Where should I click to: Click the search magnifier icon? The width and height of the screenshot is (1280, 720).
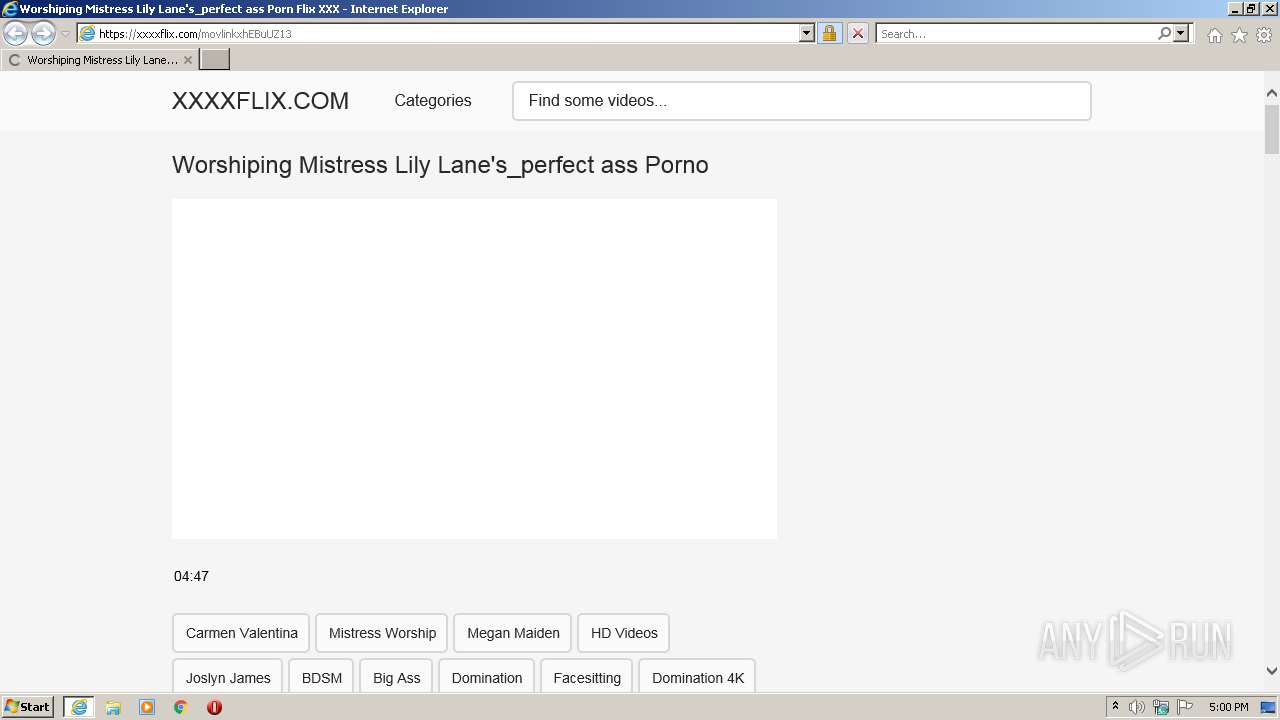[x=1164, y=33]
